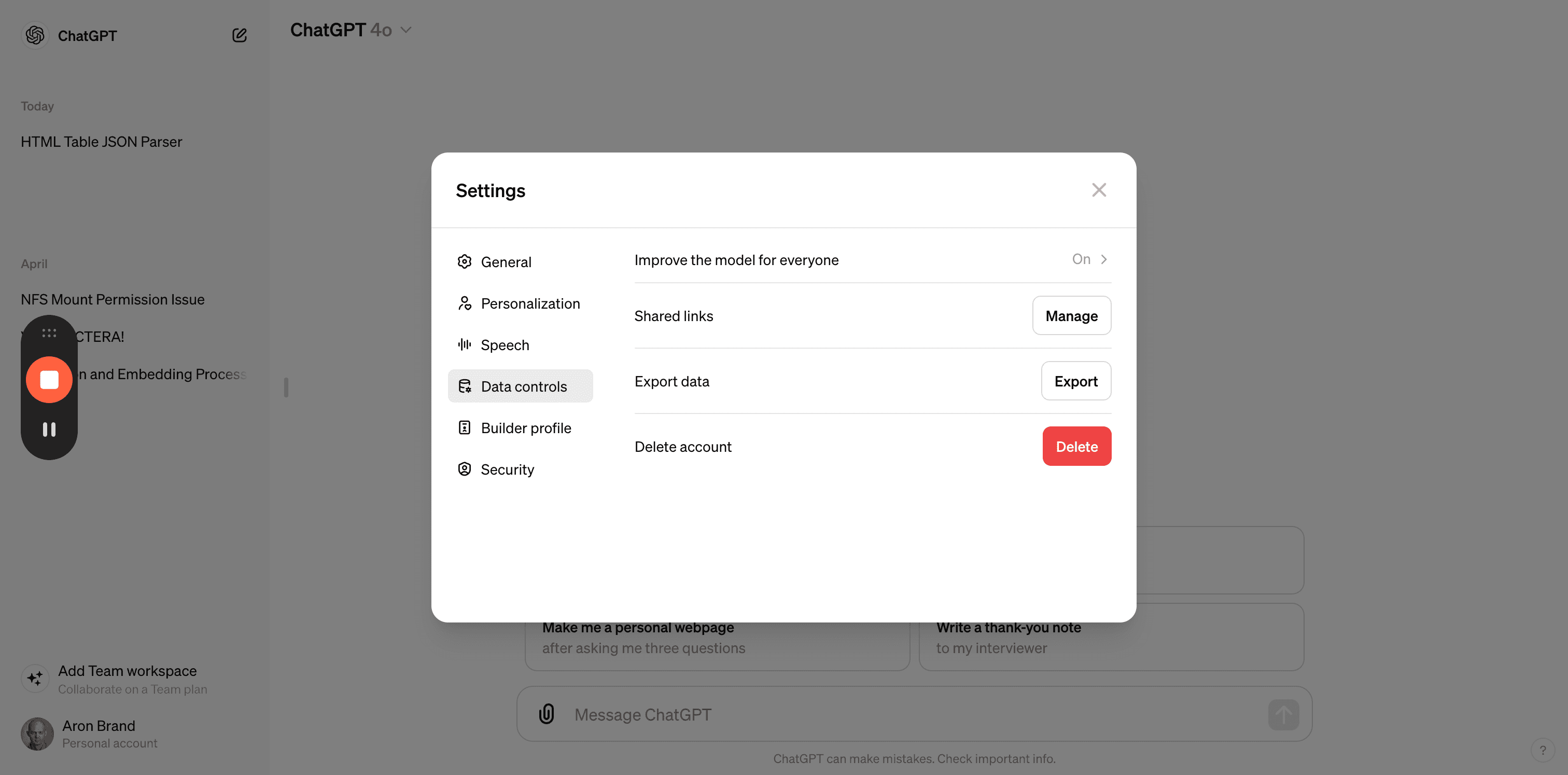Click the ChatGPT logo in the sidebar
The image size is (1568, 775).
tap(35, 35)
